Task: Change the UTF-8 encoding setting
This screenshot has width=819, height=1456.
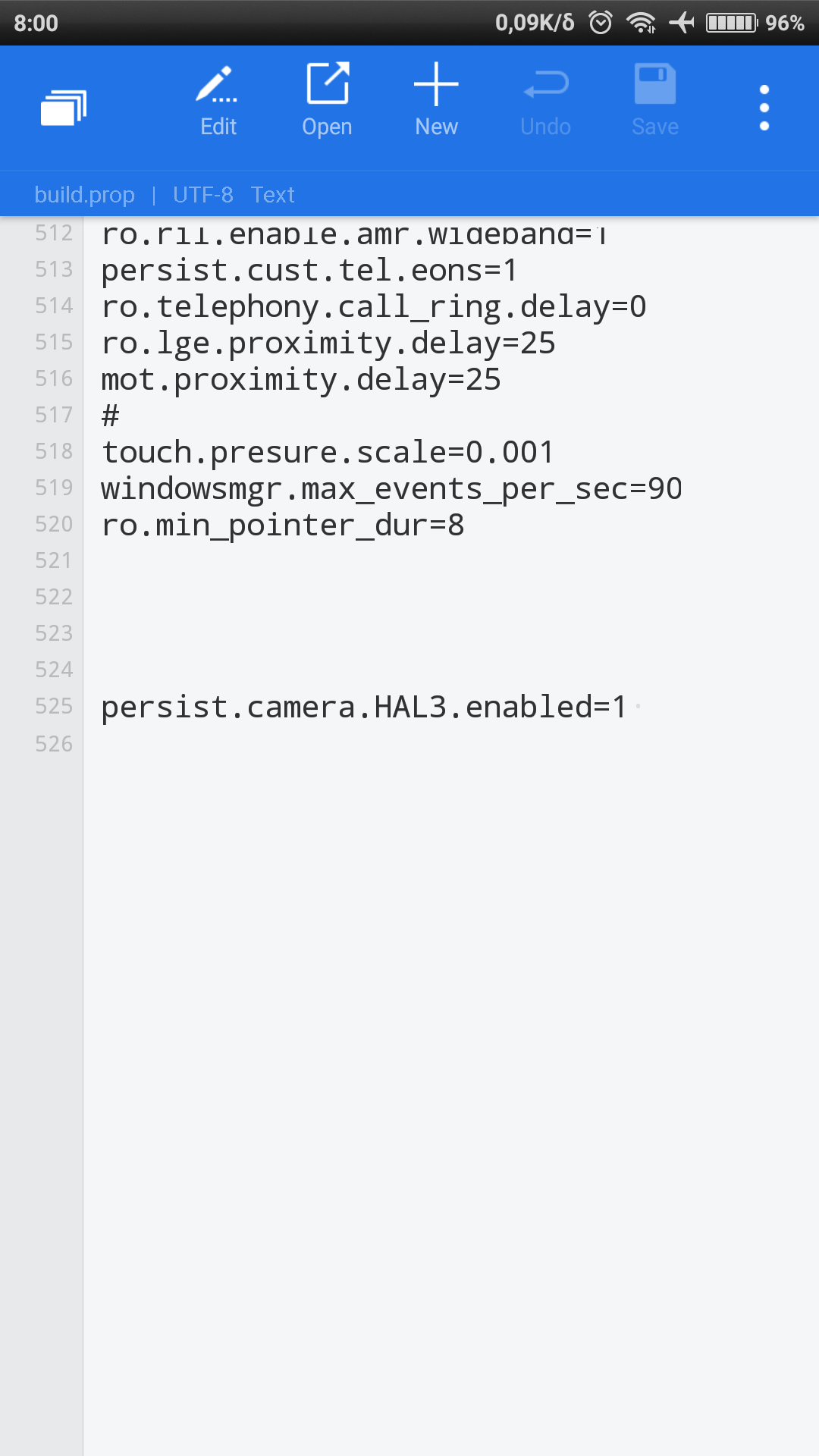Action: 202,195
